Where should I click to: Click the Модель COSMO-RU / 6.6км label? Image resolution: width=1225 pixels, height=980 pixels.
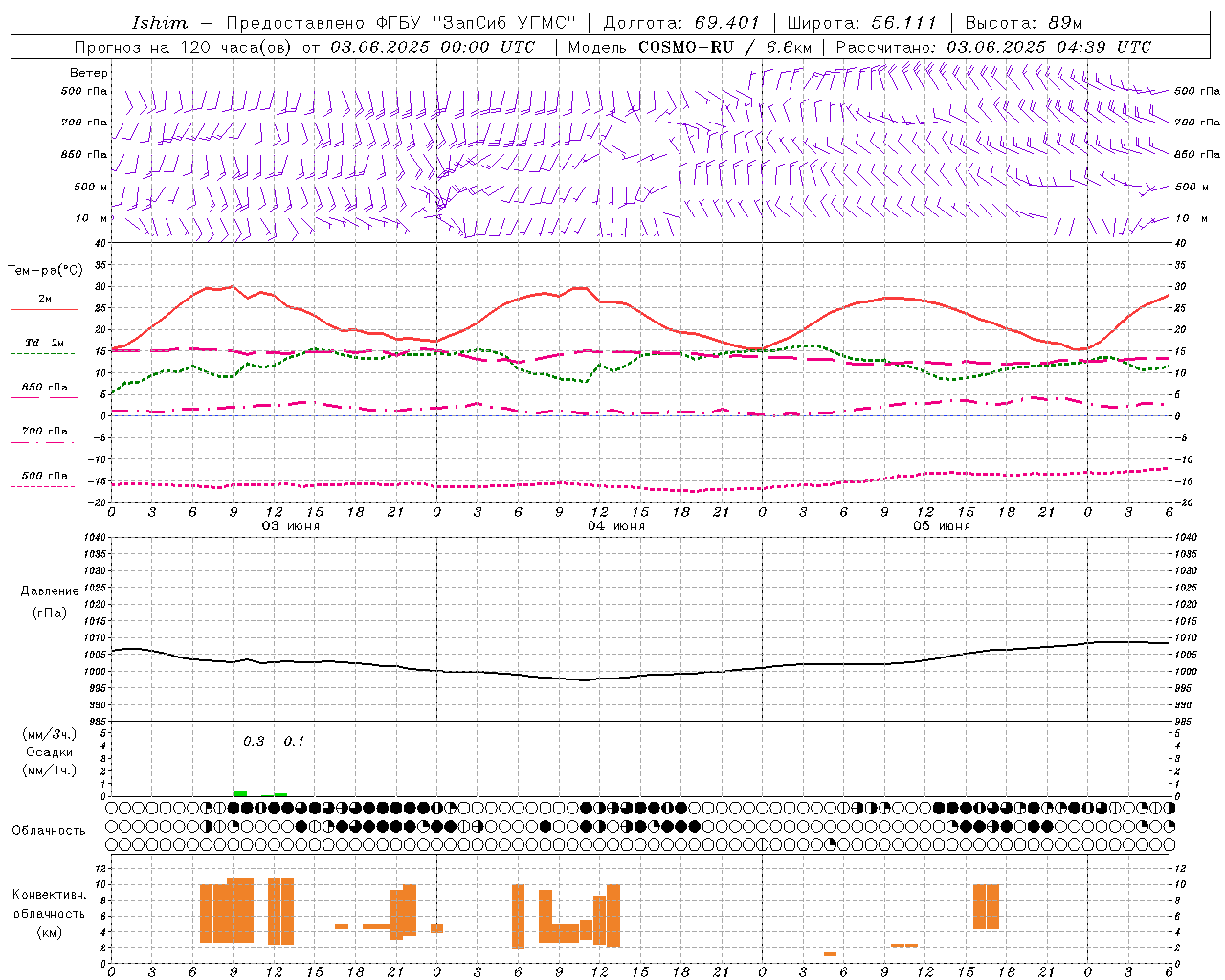pyautogui.click(x=690, y=47)
